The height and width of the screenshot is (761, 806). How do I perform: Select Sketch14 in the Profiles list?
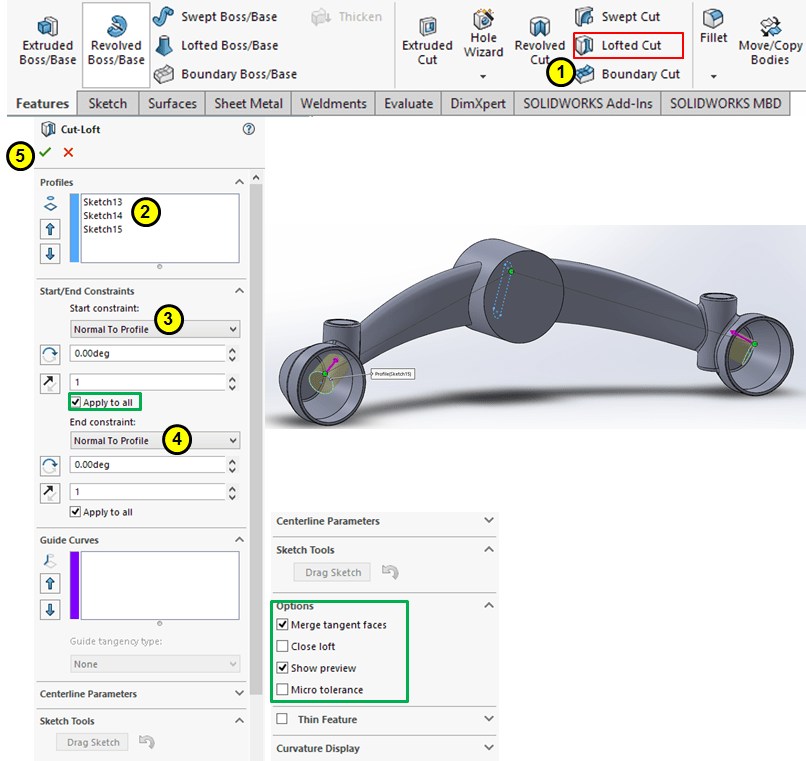103,215
